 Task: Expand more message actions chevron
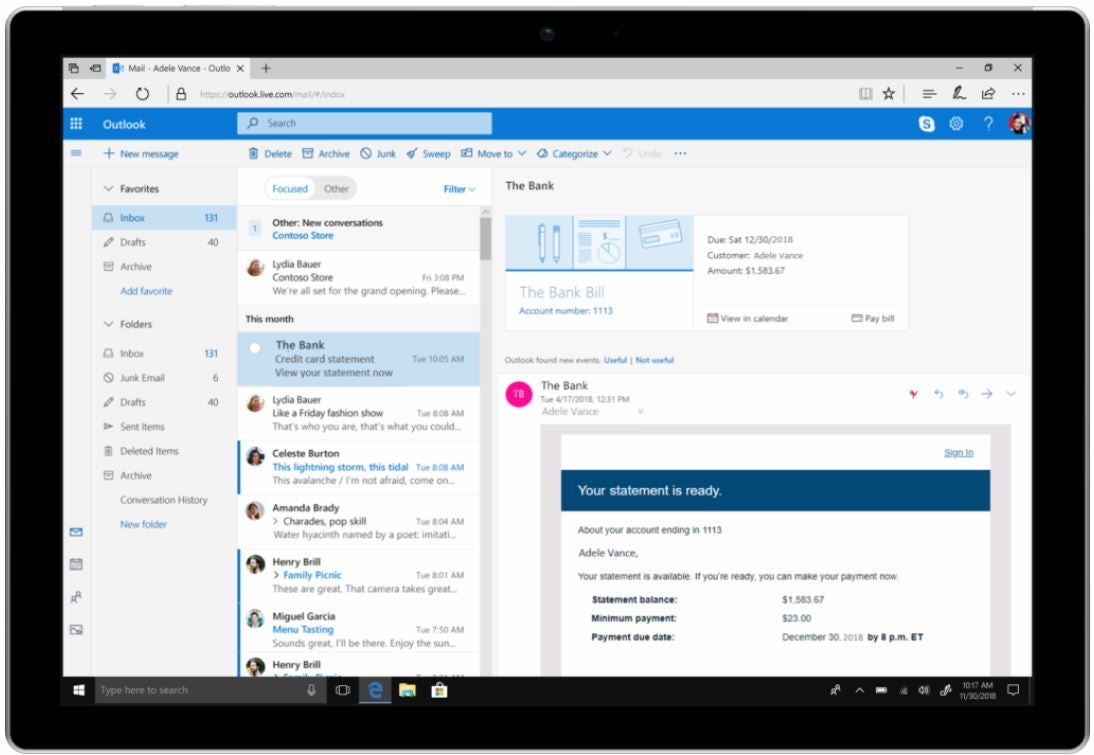click(1011, 394)
